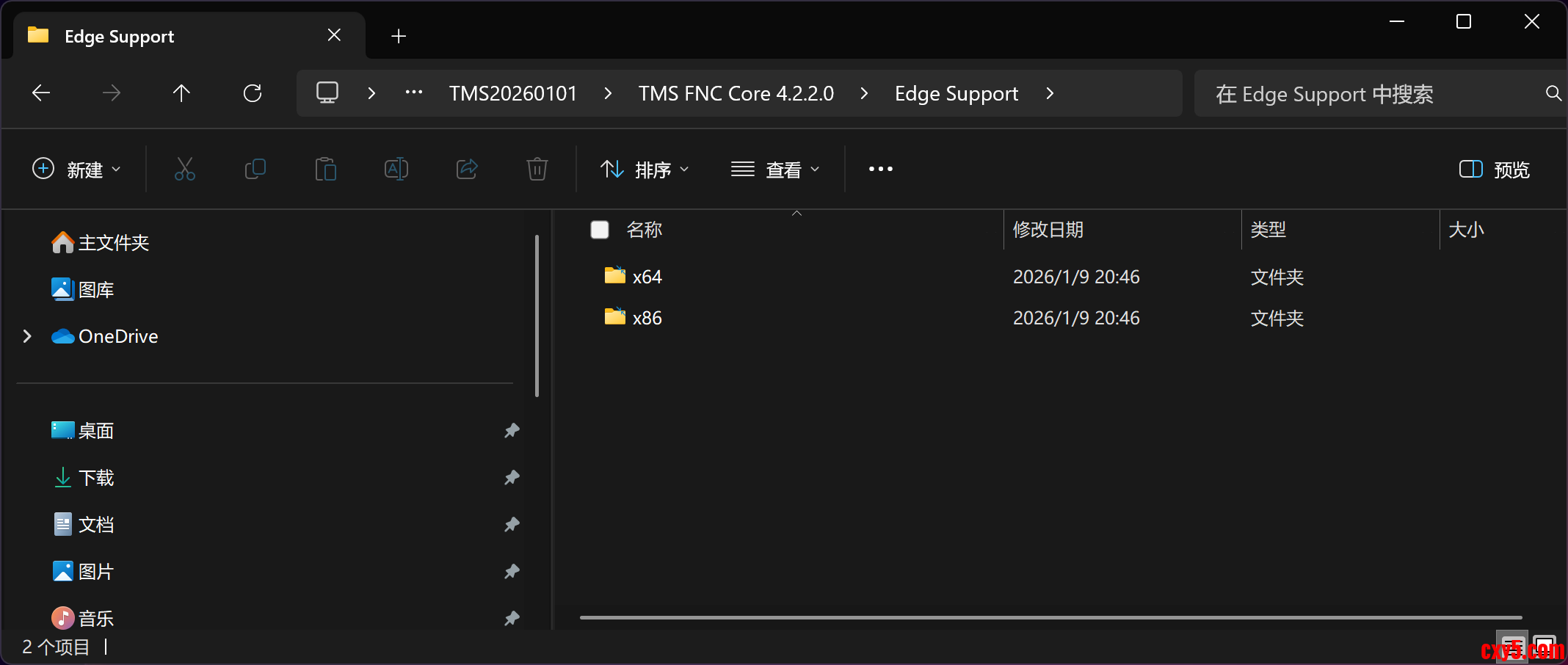Click the Share icon
The width and height of the screenshot is (1568, 665).
(467, 170)
